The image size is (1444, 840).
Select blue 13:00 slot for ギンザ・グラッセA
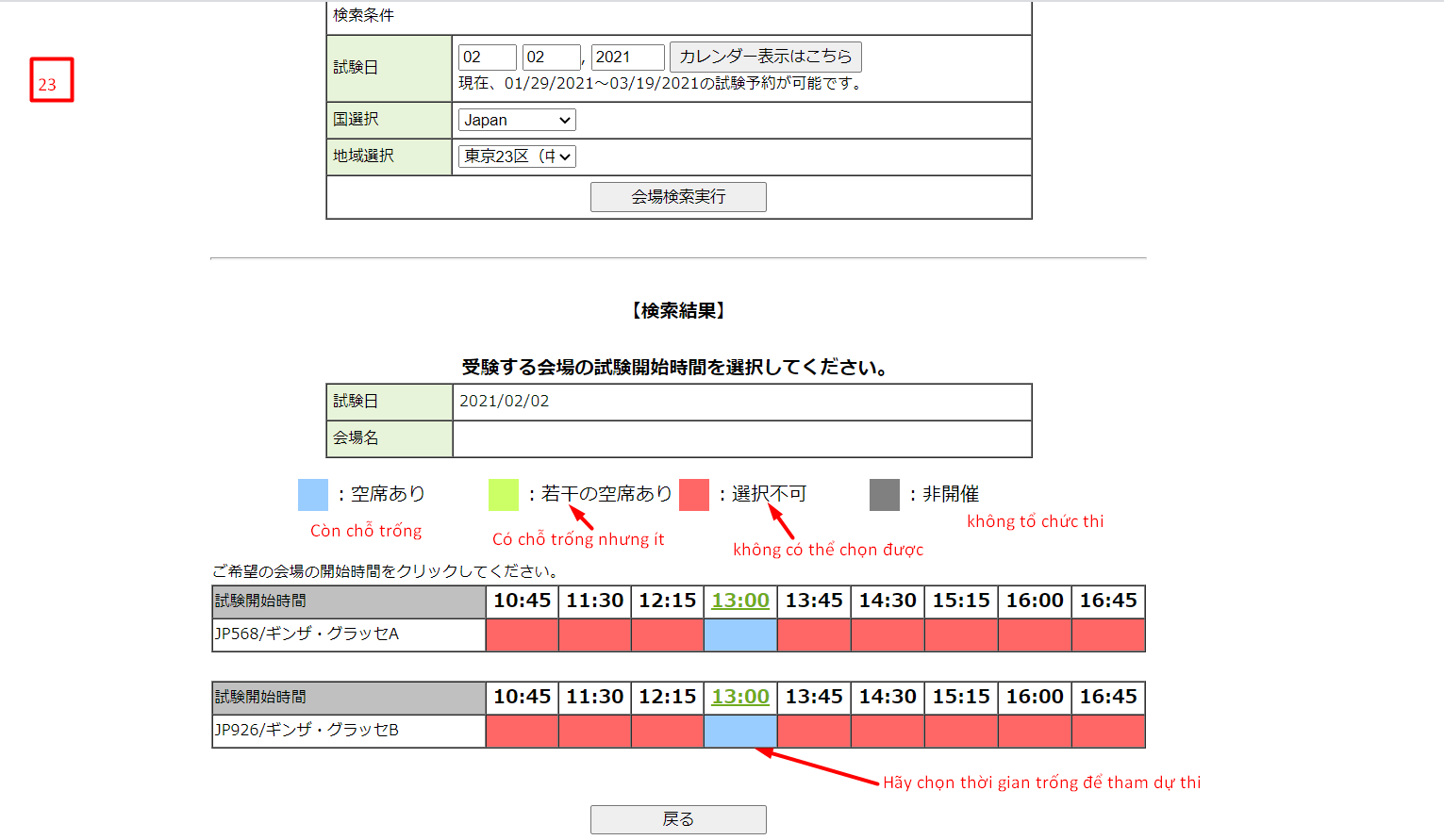[740, 635]
